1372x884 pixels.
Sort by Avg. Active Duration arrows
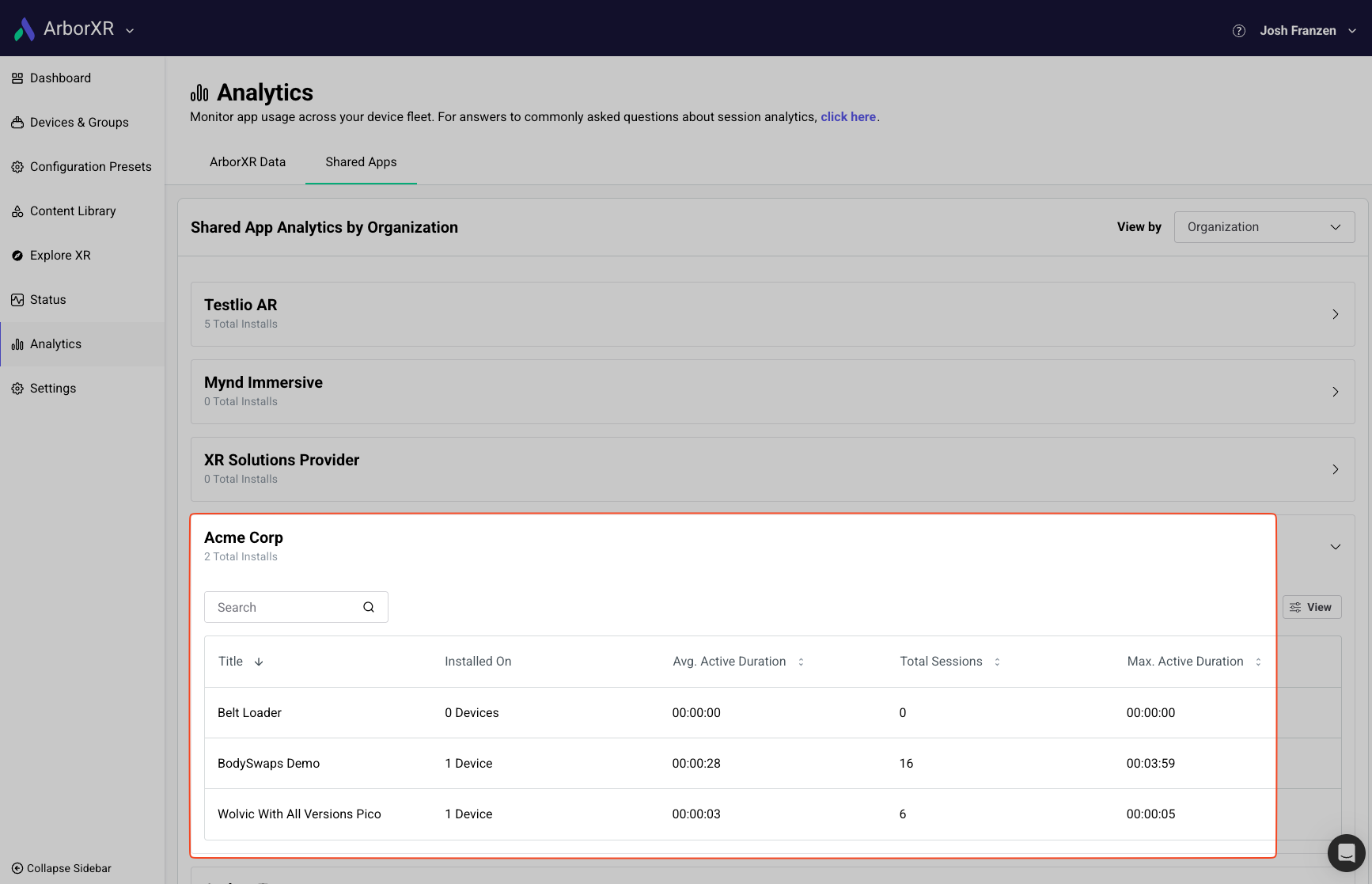801,662
